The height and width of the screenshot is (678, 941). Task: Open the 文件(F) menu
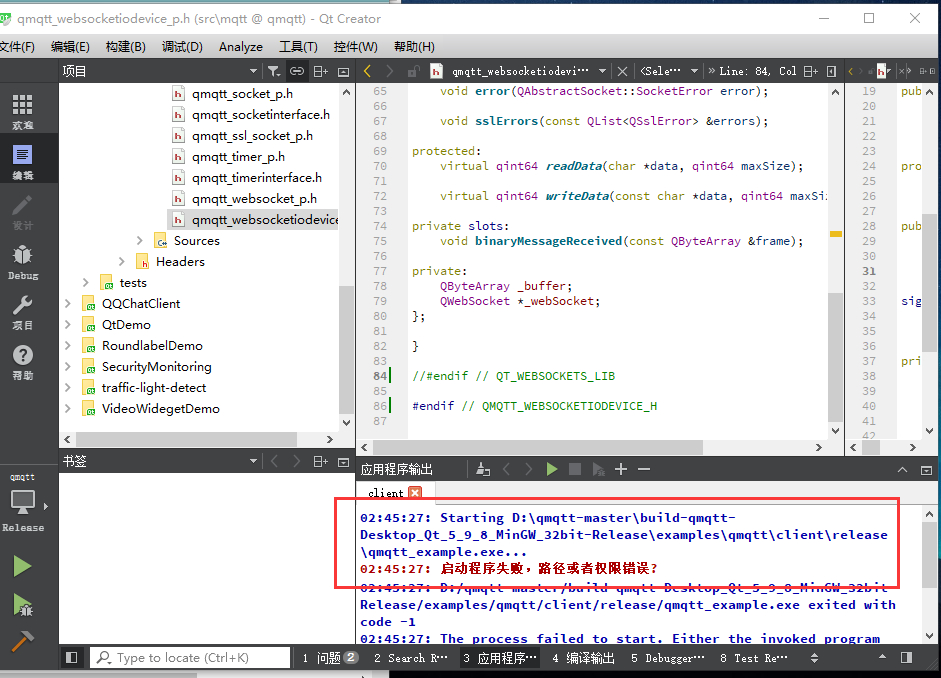tap(17, 47)
